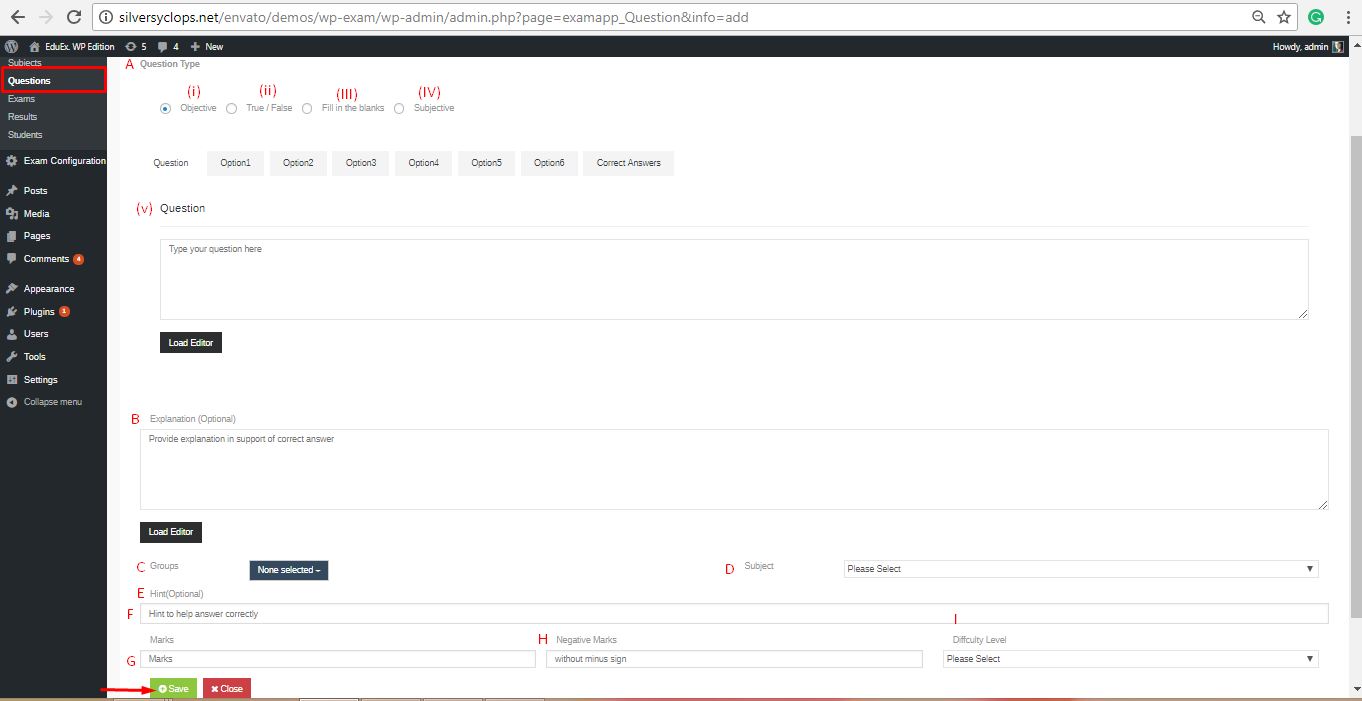Open the updates icon showing 5
Screen dimensions: 1362x701
[135, 46]
